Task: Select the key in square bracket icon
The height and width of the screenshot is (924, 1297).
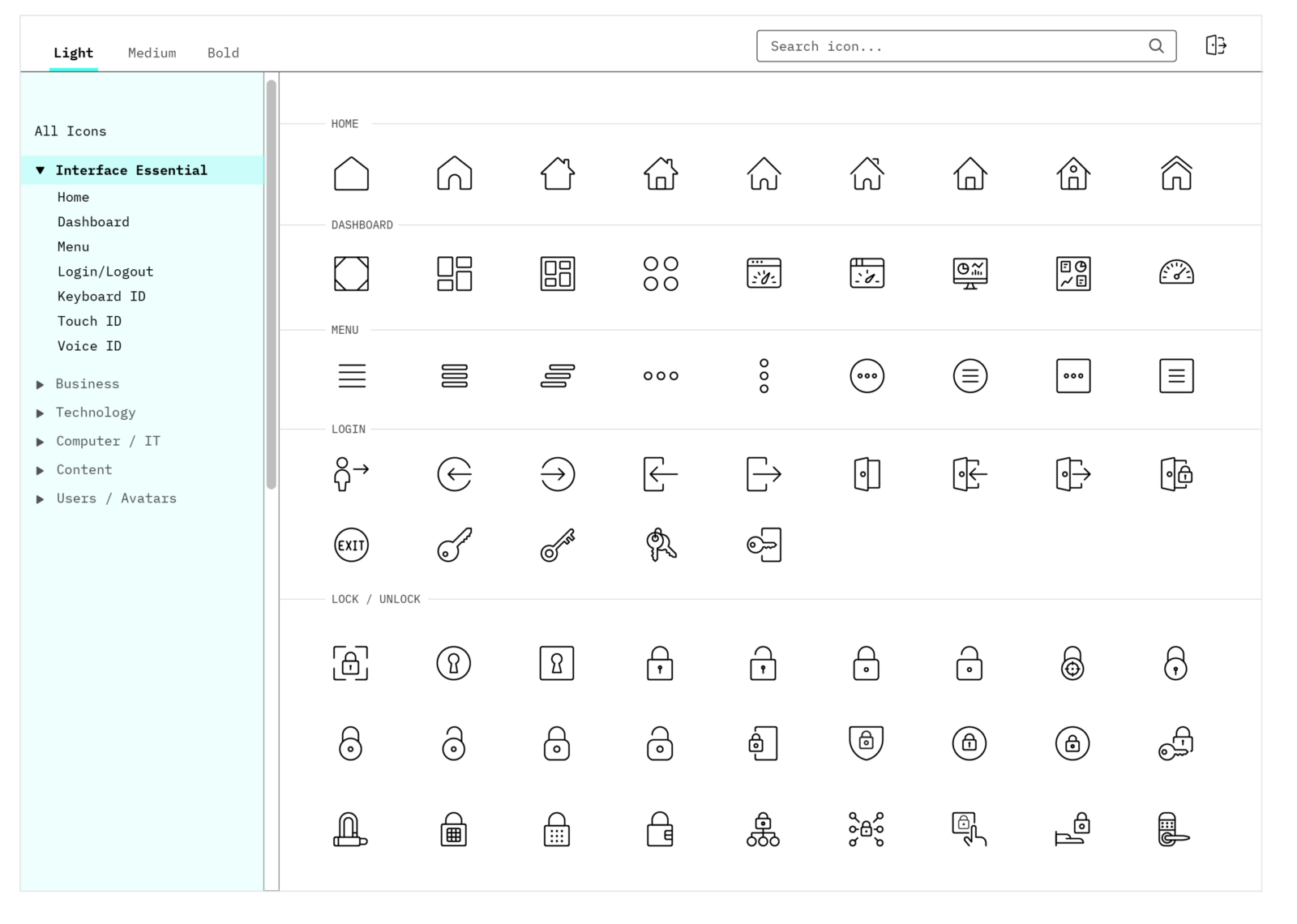Action: [x=764, y=545]
